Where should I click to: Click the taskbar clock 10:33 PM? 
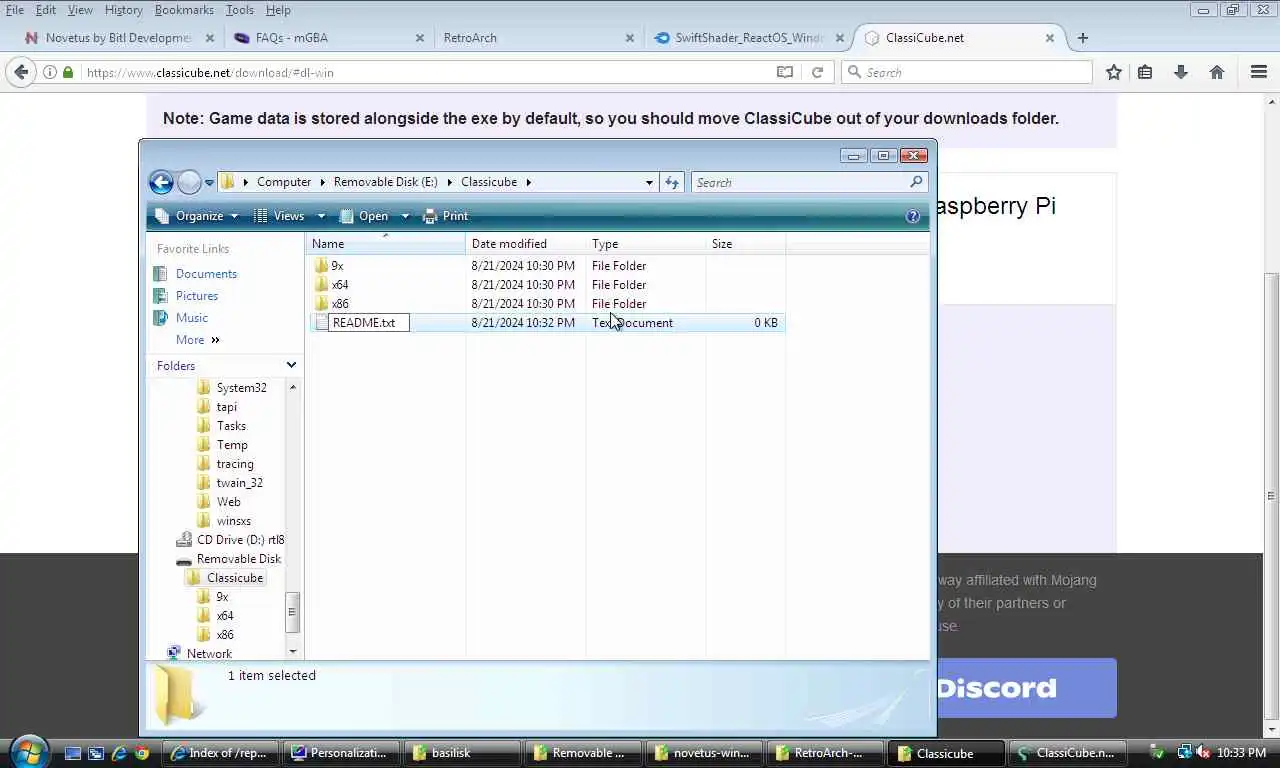click(1241, 753)
